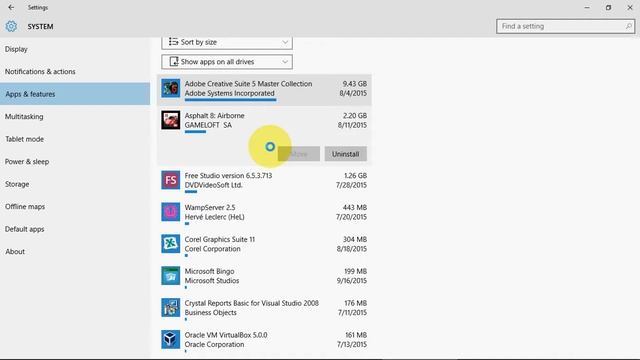Click the Find a setting search box
Screen dimensions: 640x360
[565, 26]
